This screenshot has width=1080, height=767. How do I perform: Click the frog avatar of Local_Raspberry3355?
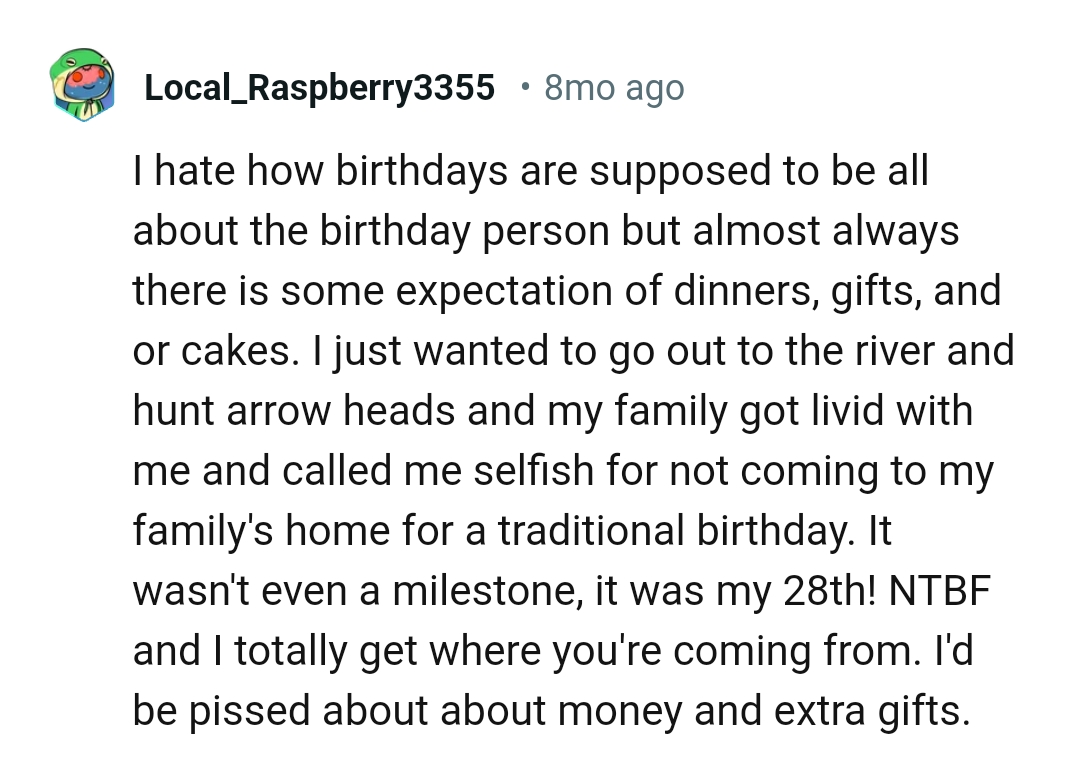point(84,88)
